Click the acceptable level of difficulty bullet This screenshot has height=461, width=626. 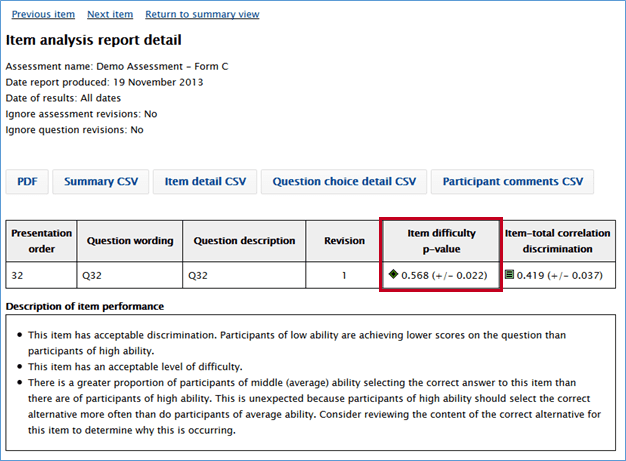pyautogui.click(x=135, y=367)
